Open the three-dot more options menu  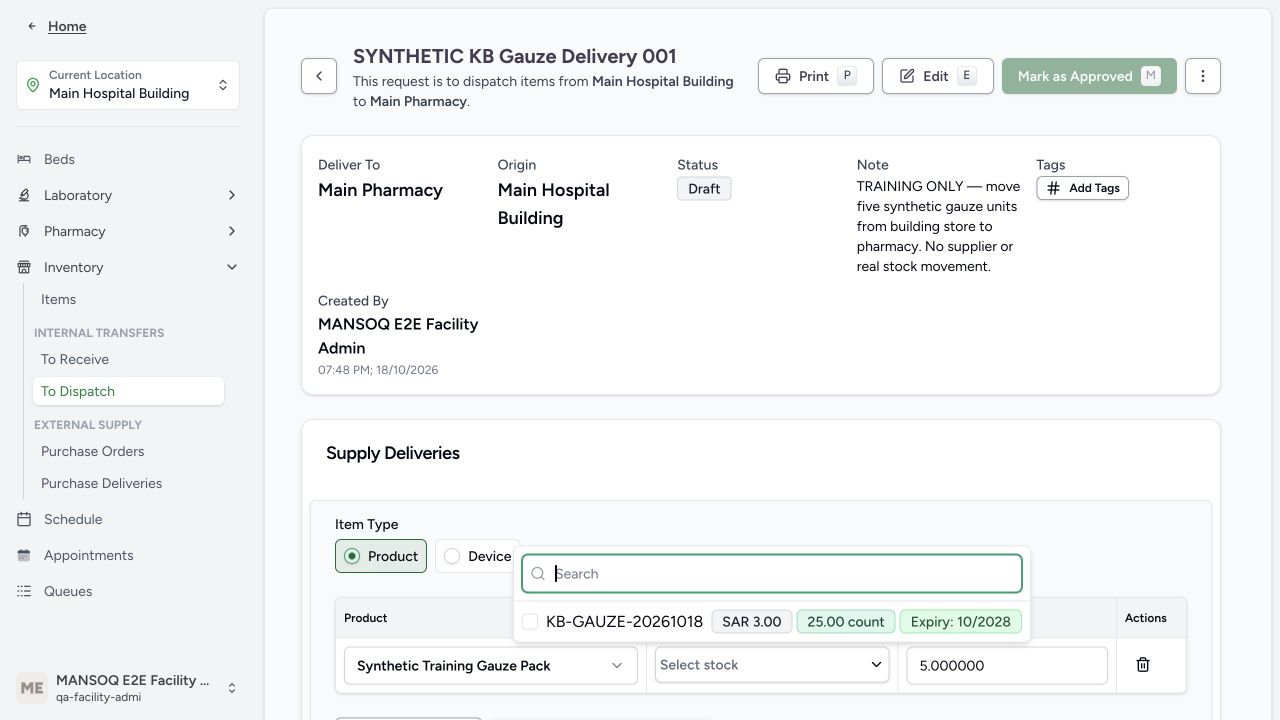1203,76
